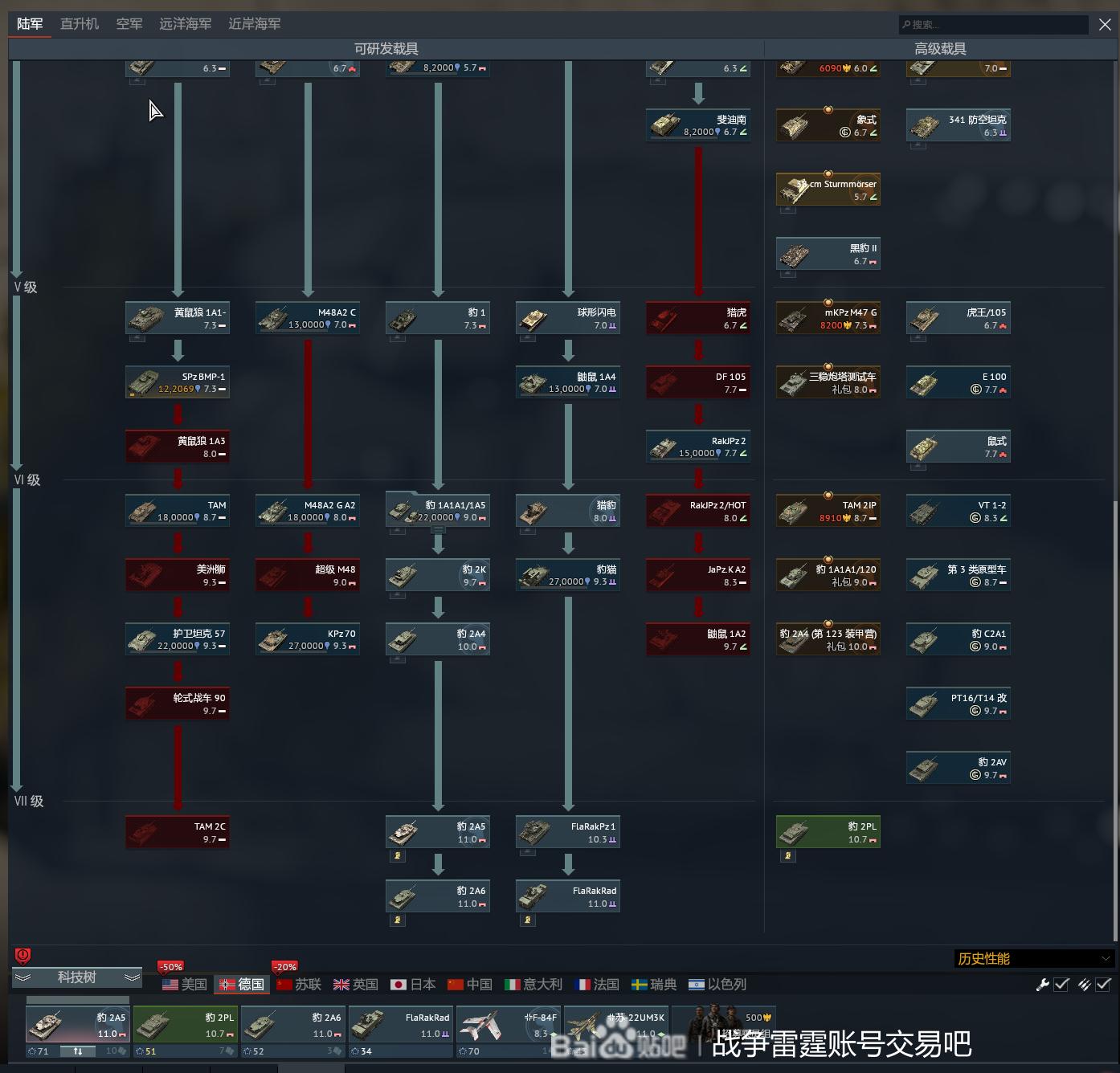Expand the chevron right of 科技树
This screenshot has width=1120, height=1073.
point(133,978)
